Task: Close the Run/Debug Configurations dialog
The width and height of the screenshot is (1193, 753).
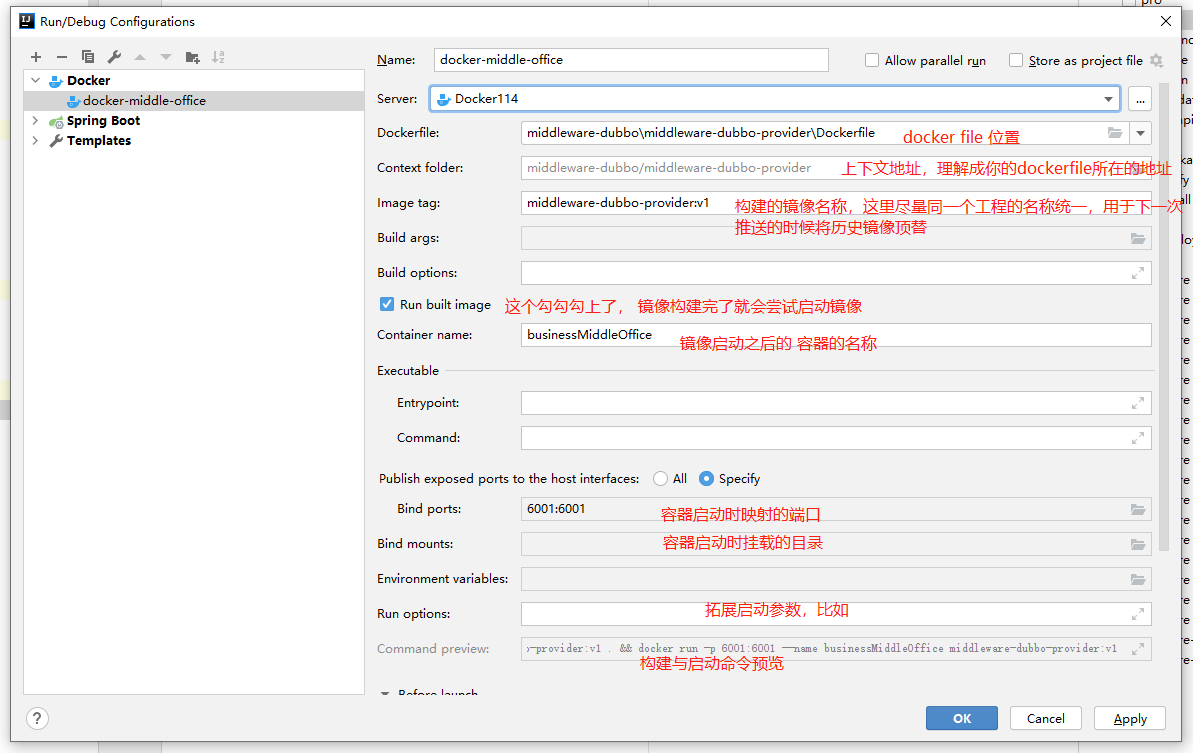Action: click(x=1166, y=21)
